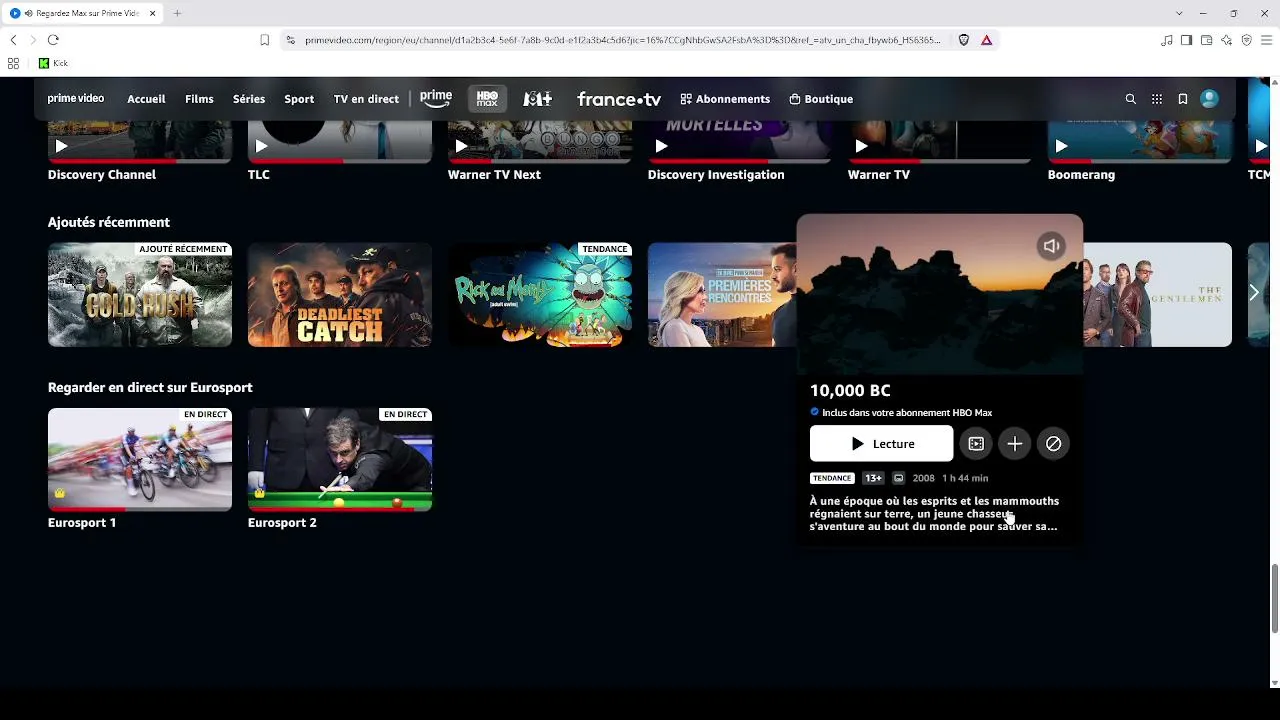Open the Eurosport 2 live thumbnail

(x=340, y=460)
